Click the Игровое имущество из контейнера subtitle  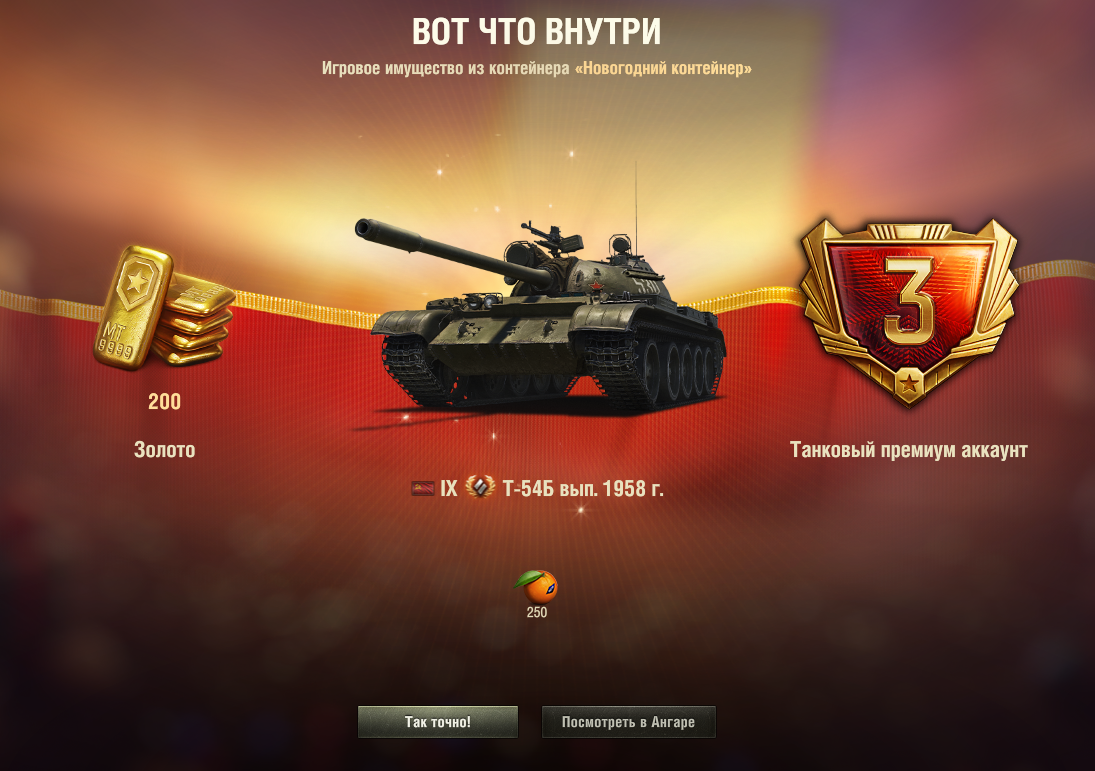click(x=446, y=68)
